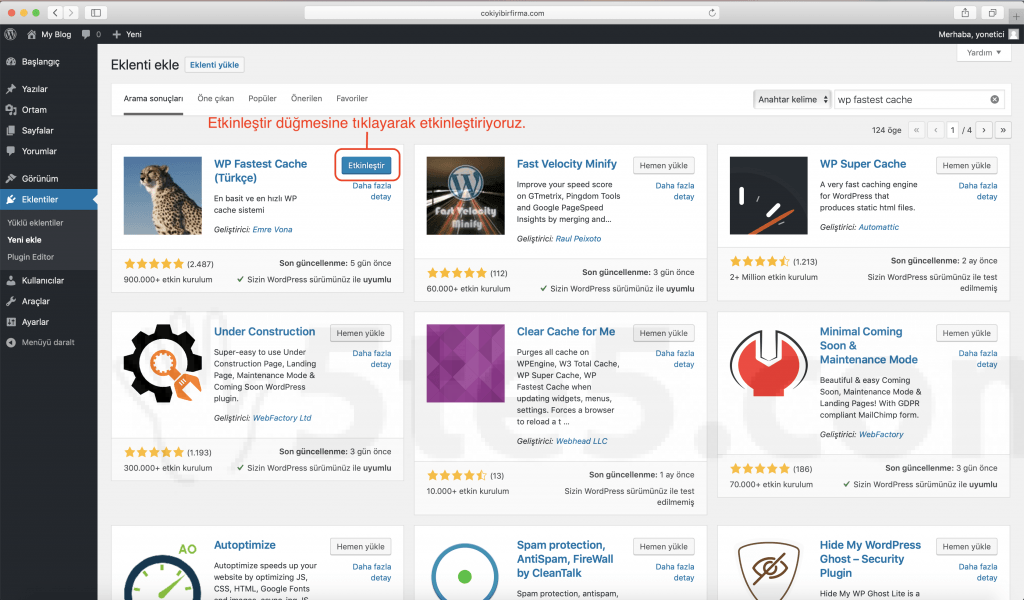The width and height of the screenshot is (1024, 600).
Task: Switch to the Favoriler tab
Action: pyautogui.click(x=350, y=98)
